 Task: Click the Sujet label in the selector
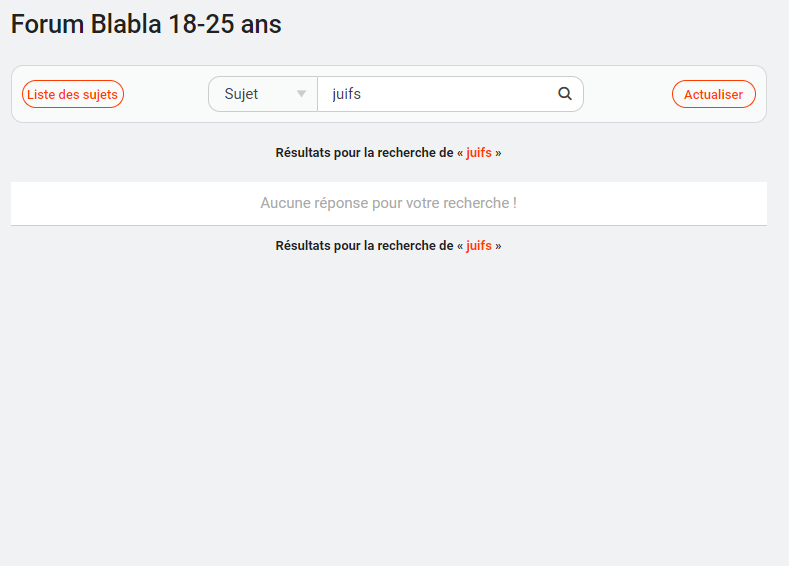point(241,94)
